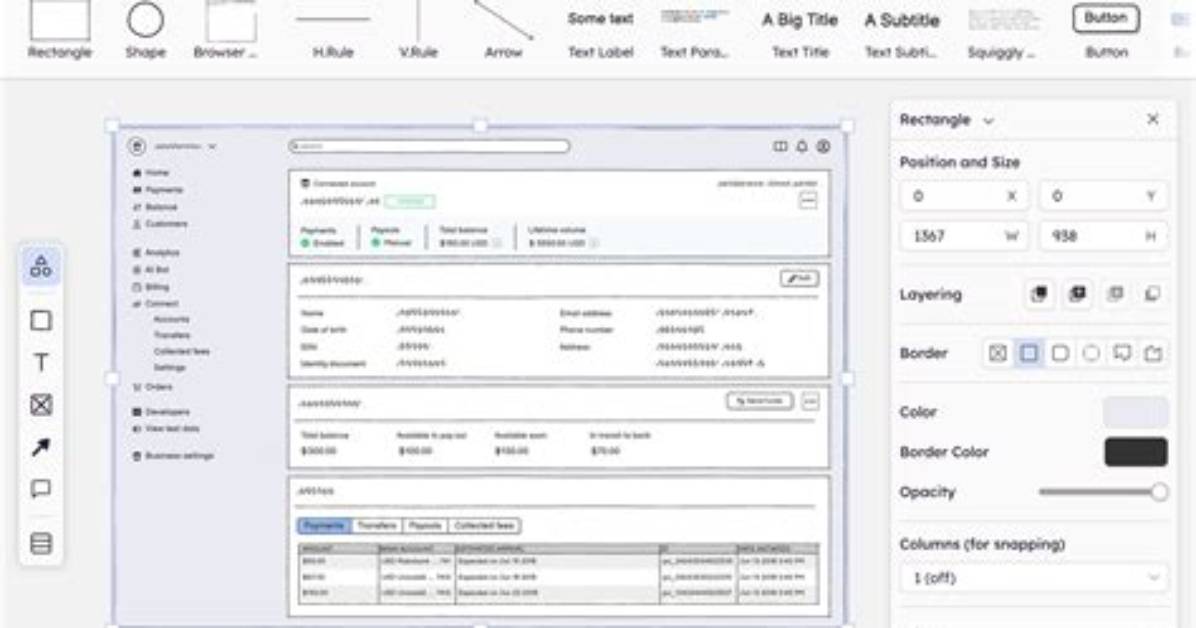Open the shapes library tool in left toolbar

41,266
